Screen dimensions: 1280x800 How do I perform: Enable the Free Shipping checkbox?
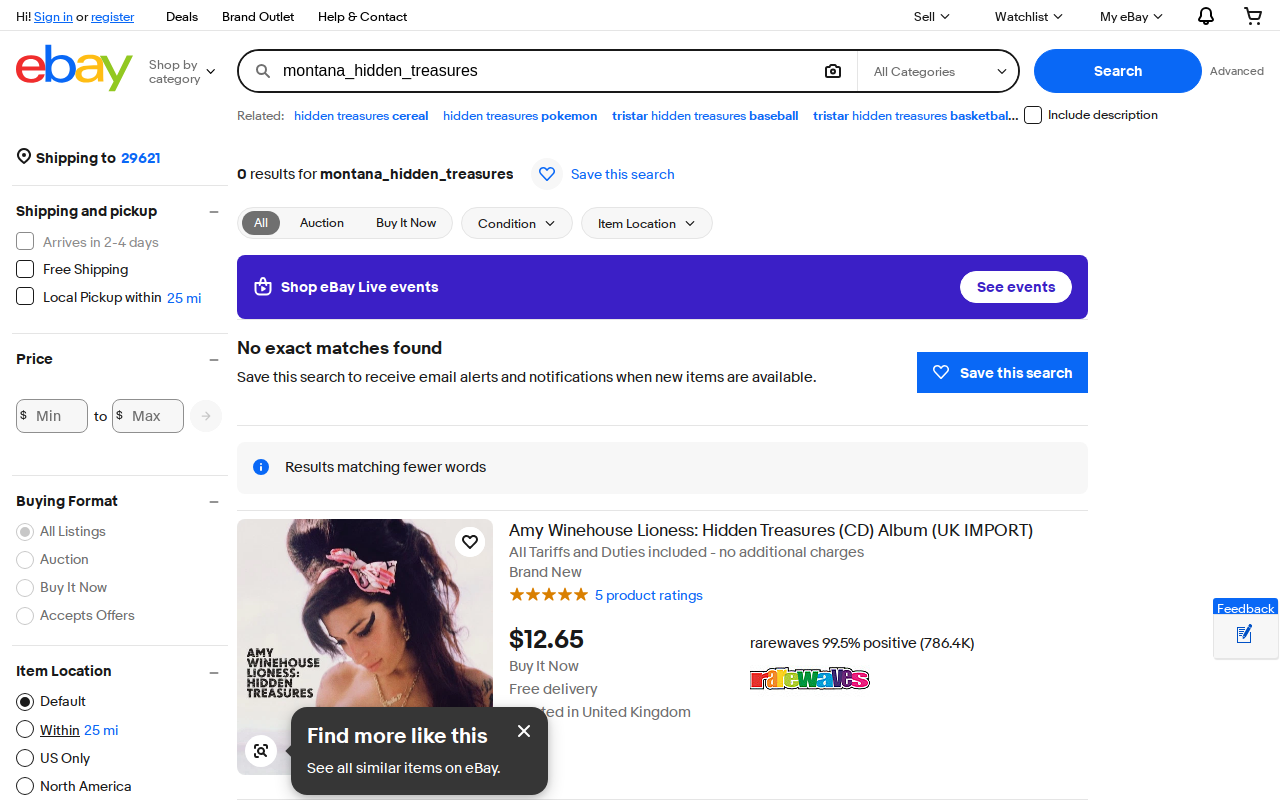pos(25,269)
